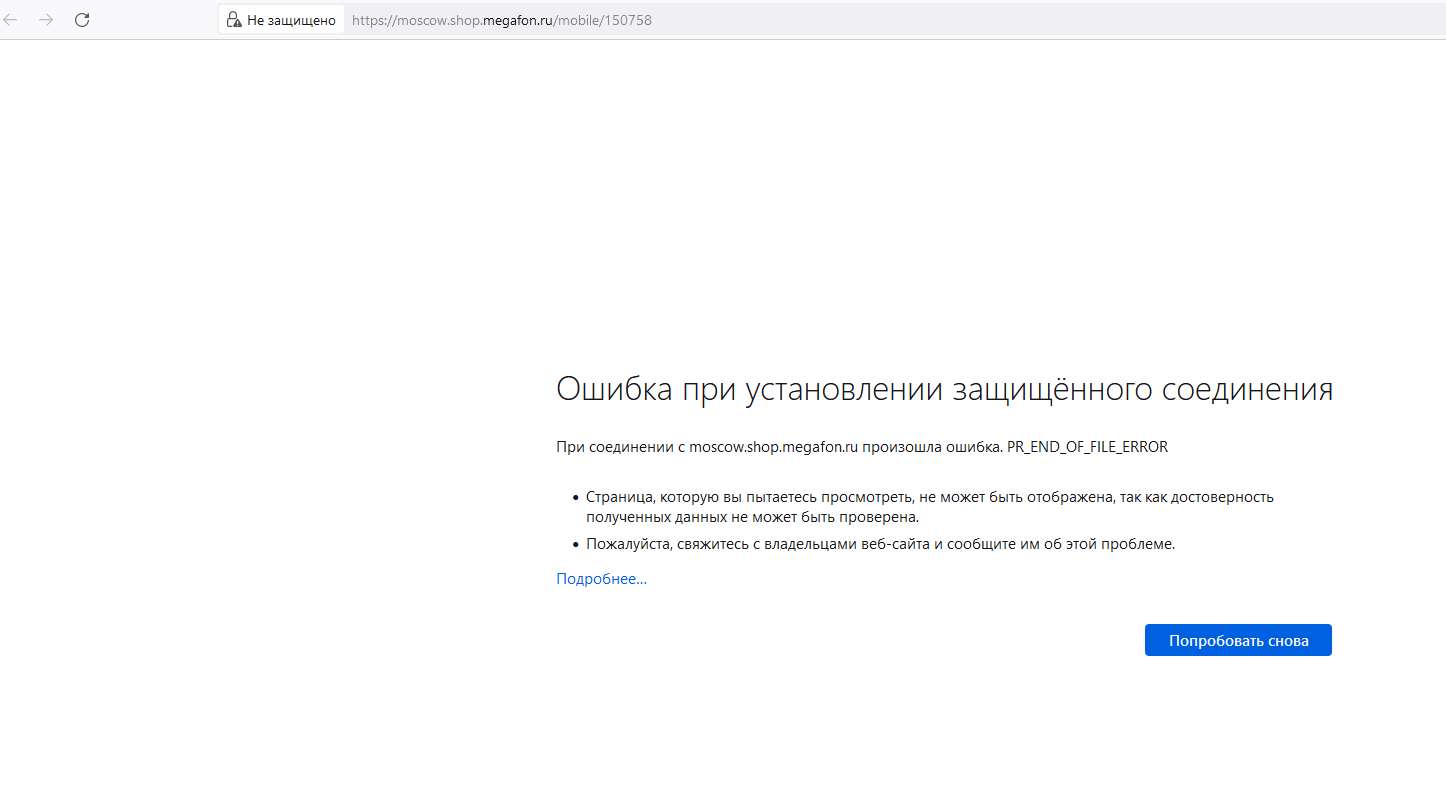
Task: Reload the page with refresh icon
Action: click(82, 19)
